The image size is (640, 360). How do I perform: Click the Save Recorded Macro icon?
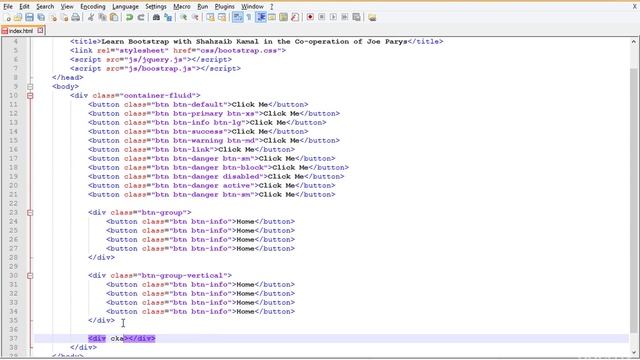pyautogui.click(x=356, y=17)
